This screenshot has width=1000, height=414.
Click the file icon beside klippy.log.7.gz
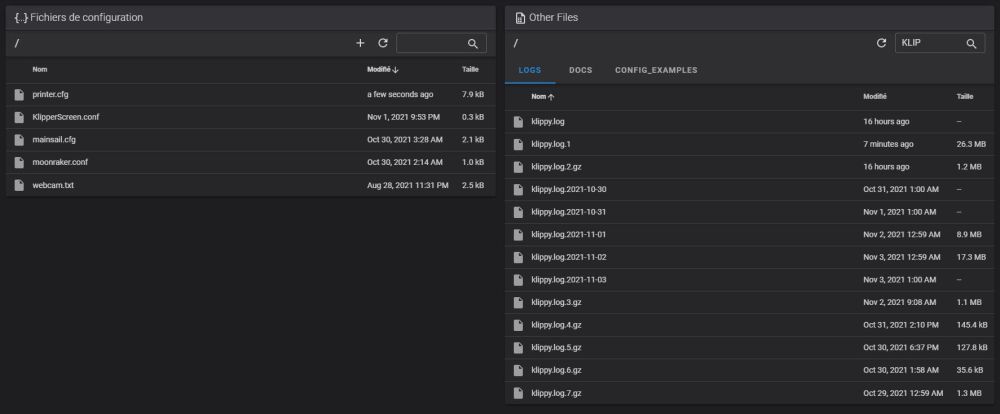tap(518, 393)
